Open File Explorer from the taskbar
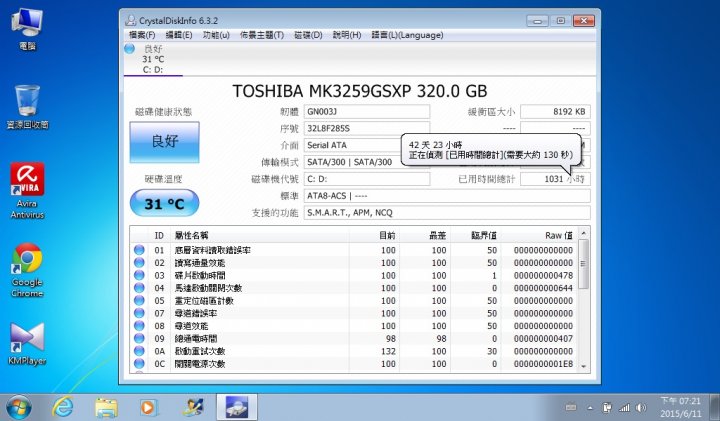This screenshot has height=421, width=720. point(106,407)
